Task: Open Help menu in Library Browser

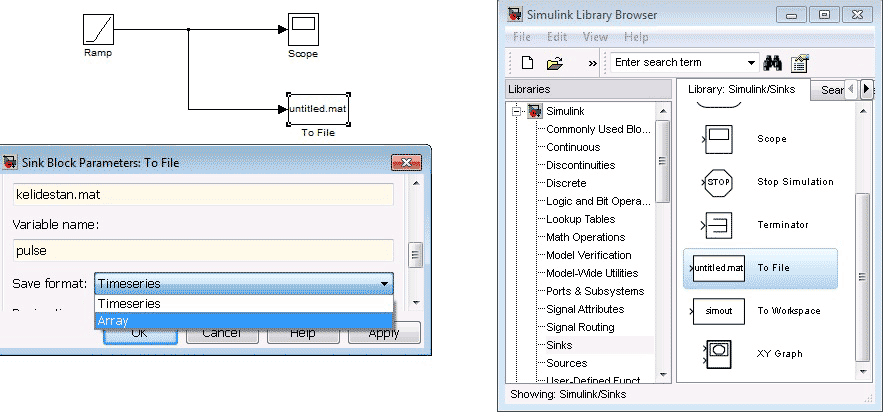Action: point(636,37)
